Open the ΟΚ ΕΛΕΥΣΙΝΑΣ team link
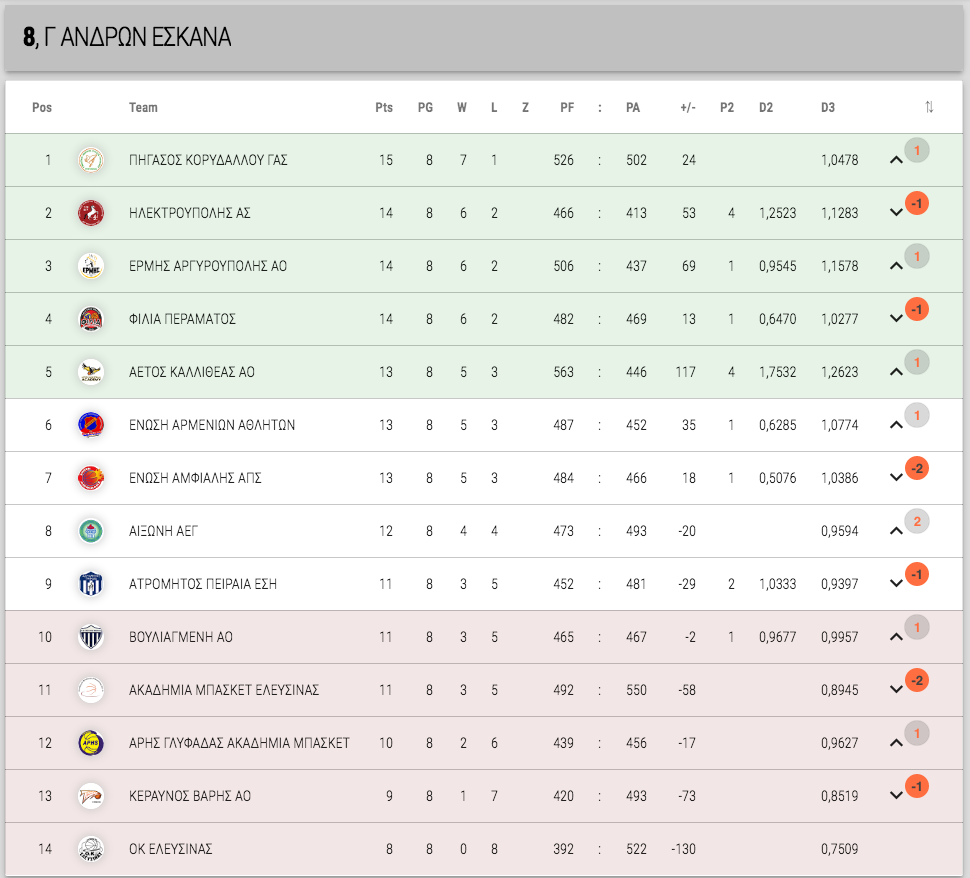970x878 pixels. pyautogui.click(x=170, y=849)
